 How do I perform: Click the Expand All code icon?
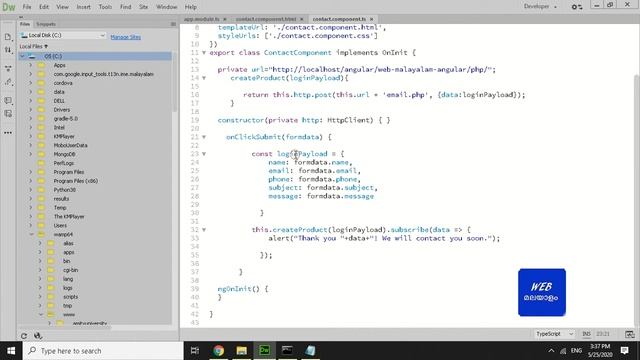pos(8,69)
